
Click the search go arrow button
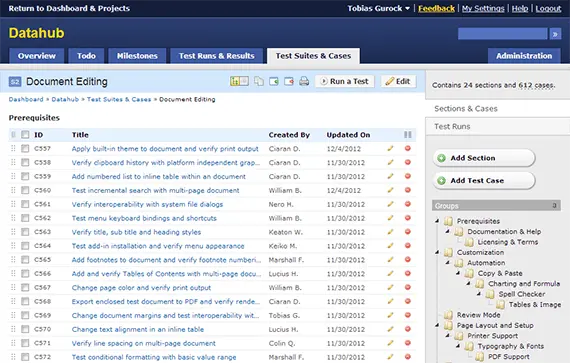click(555, 34)
